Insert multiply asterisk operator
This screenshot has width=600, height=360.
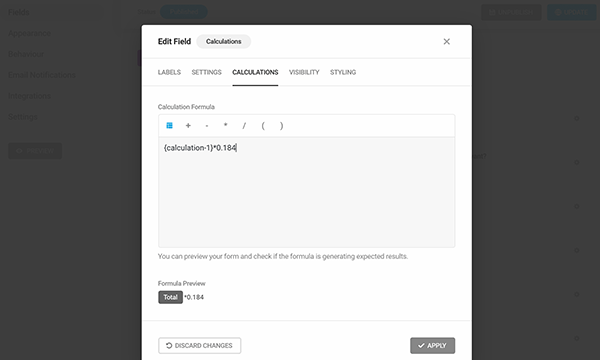225,125
